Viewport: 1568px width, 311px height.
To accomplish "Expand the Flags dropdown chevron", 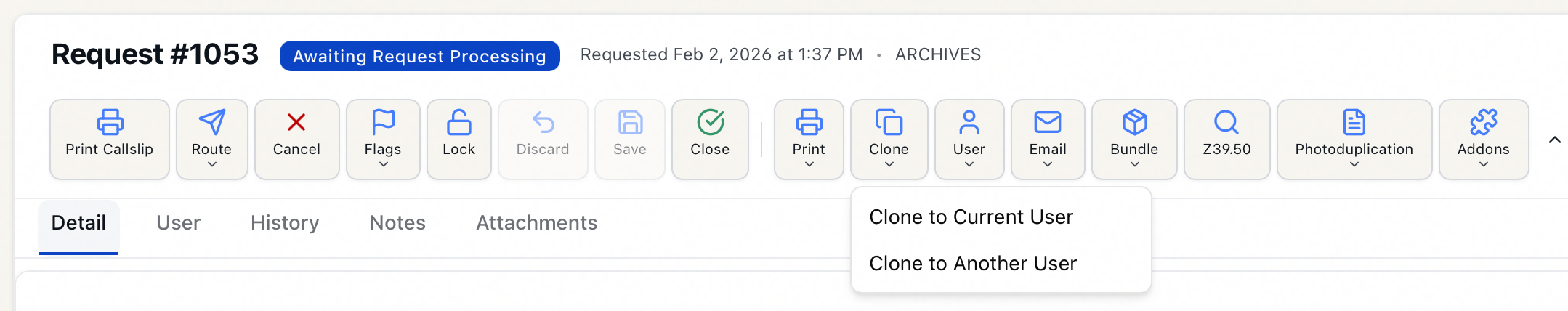I will click(383, 165).
